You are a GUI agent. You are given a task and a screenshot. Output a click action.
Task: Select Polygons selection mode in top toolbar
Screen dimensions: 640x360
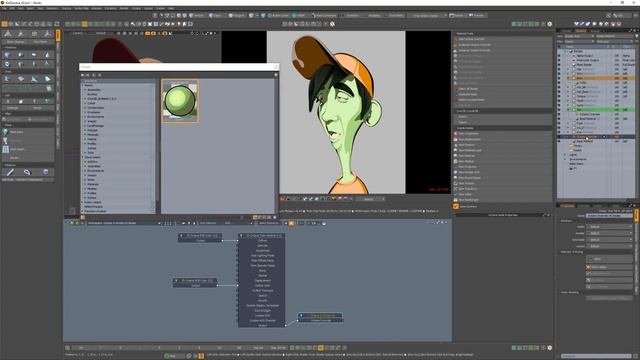[x=237, y=16]
